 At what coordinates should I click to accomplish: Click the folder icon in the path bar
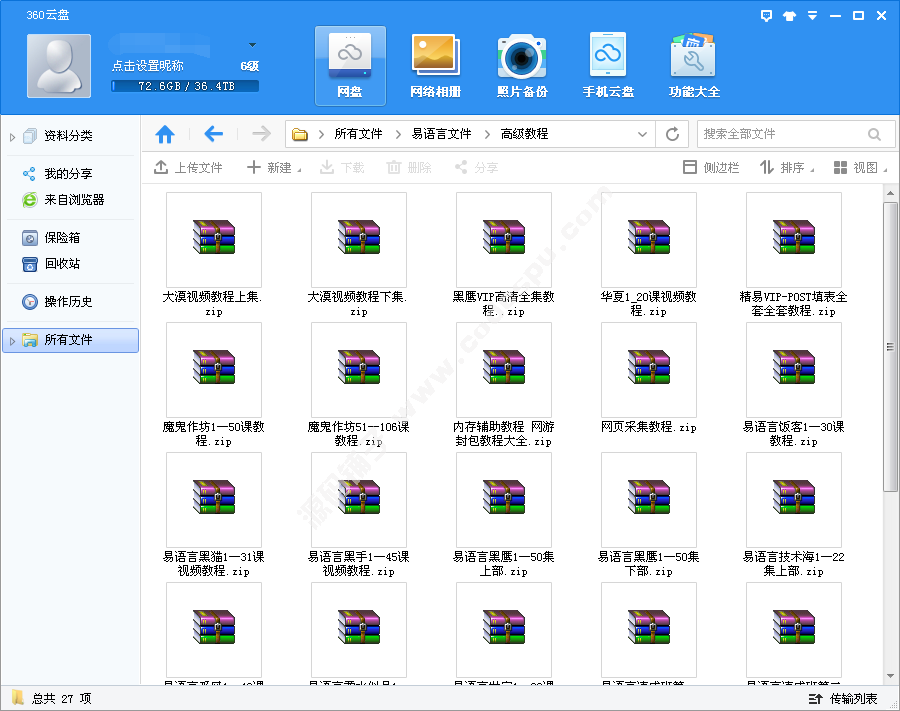(300, 134)
